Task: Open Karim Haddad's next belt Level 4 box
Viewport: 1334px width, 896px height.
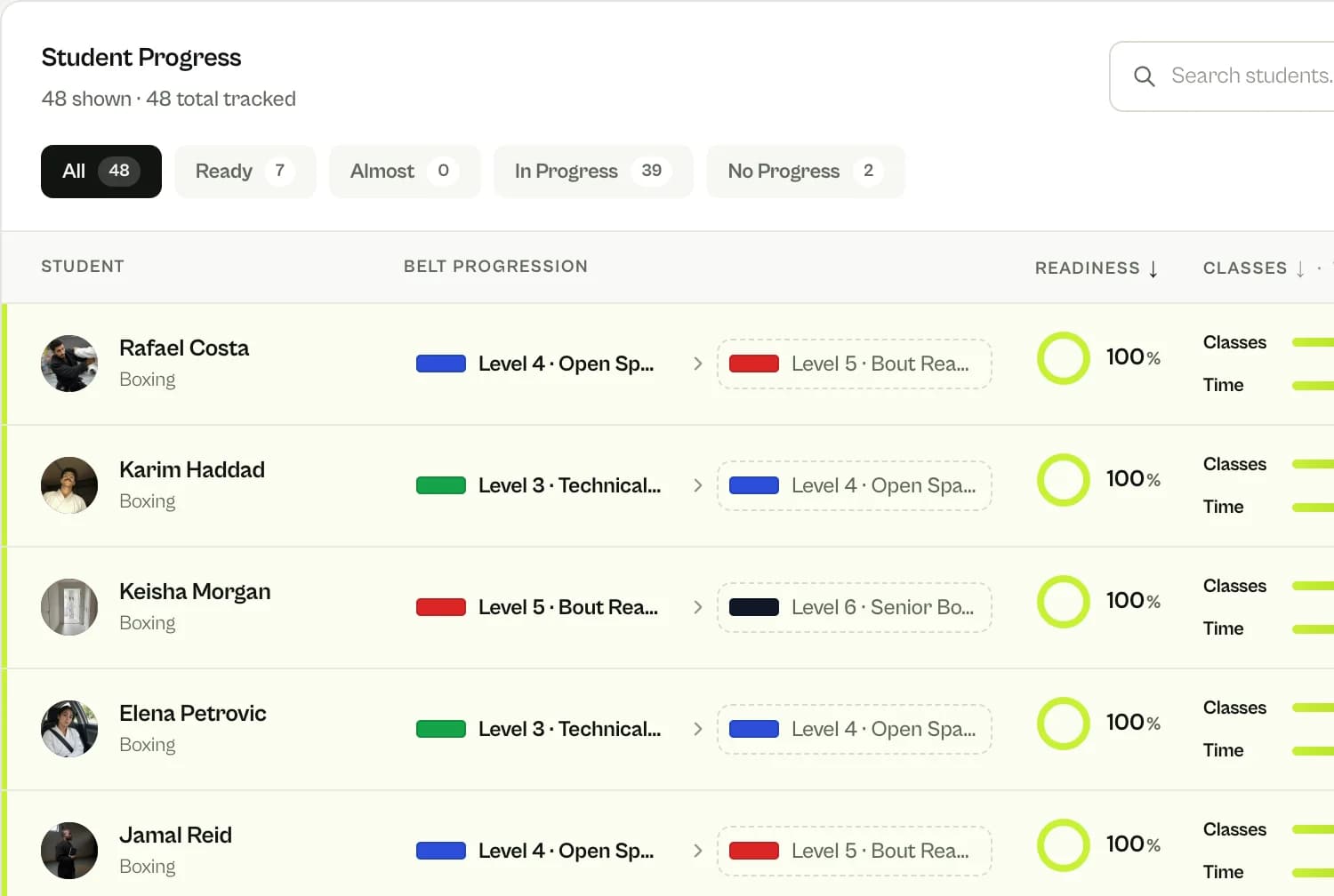Action: [x=855, y=485]
